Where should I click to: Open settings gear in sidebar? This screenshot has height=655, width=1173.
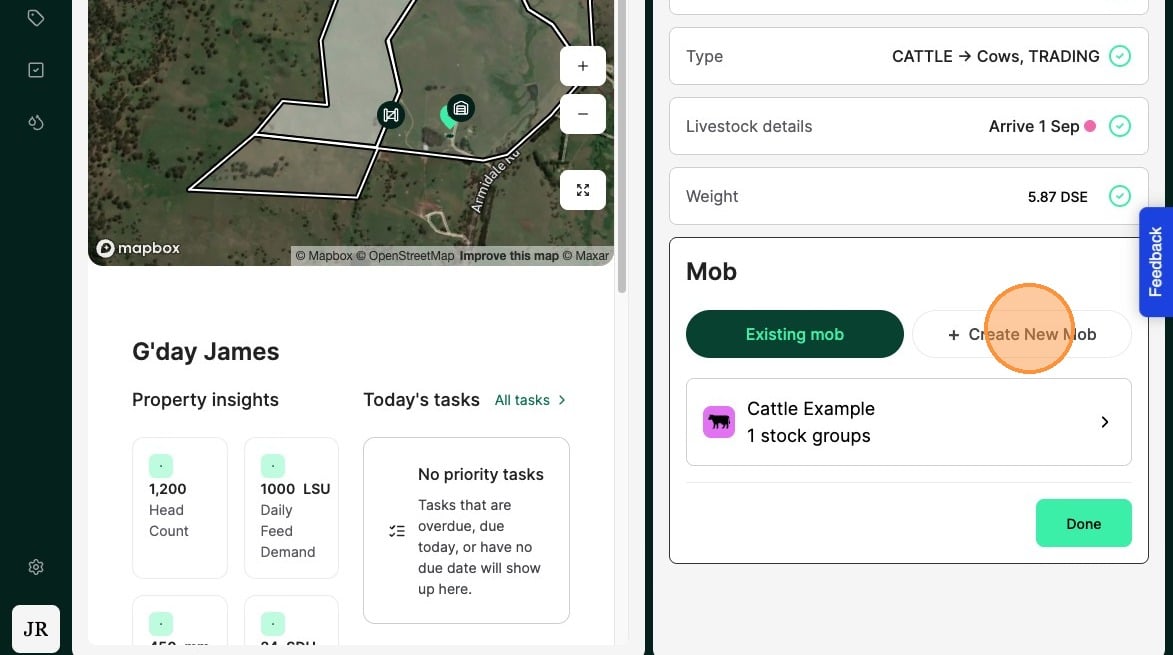point(35,567)
